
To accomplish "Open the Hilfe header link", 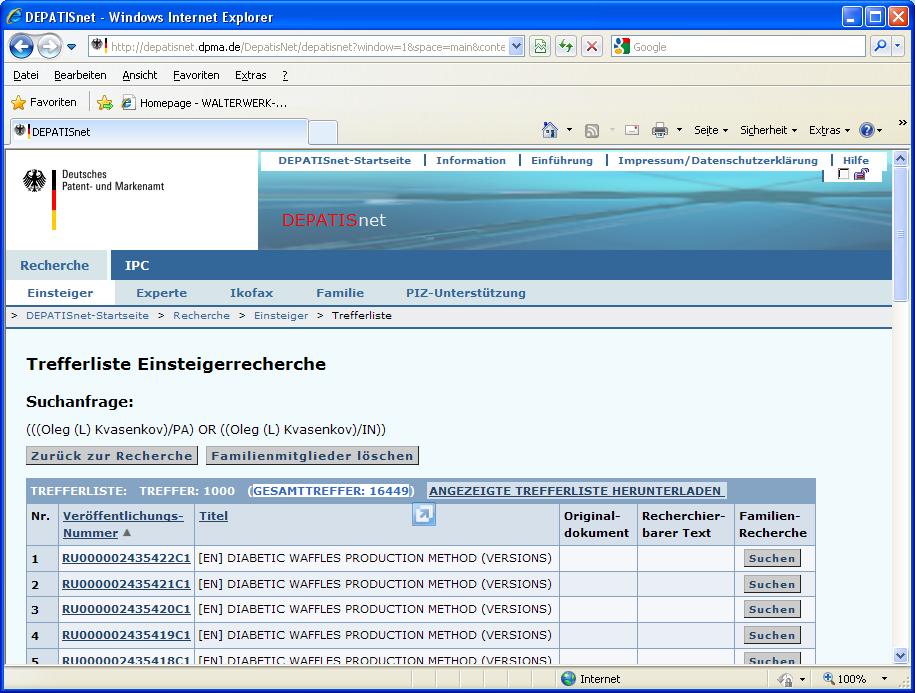I will pyautogui.click(x=856, y=160).
